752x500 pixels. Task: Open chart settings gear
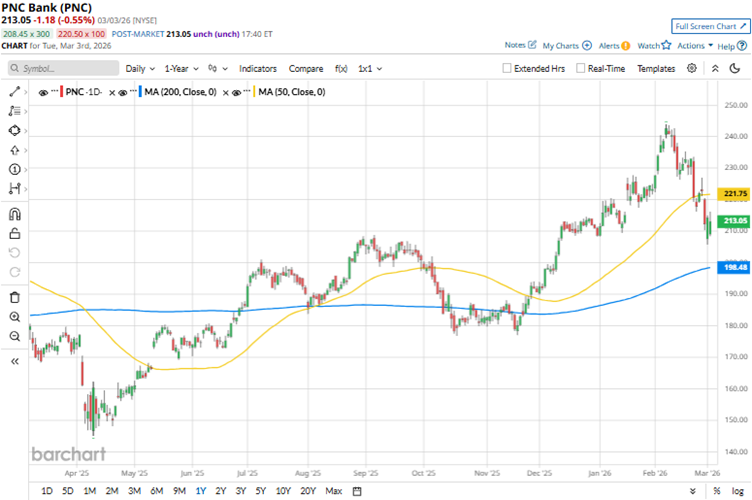click(x=692, y=68)
